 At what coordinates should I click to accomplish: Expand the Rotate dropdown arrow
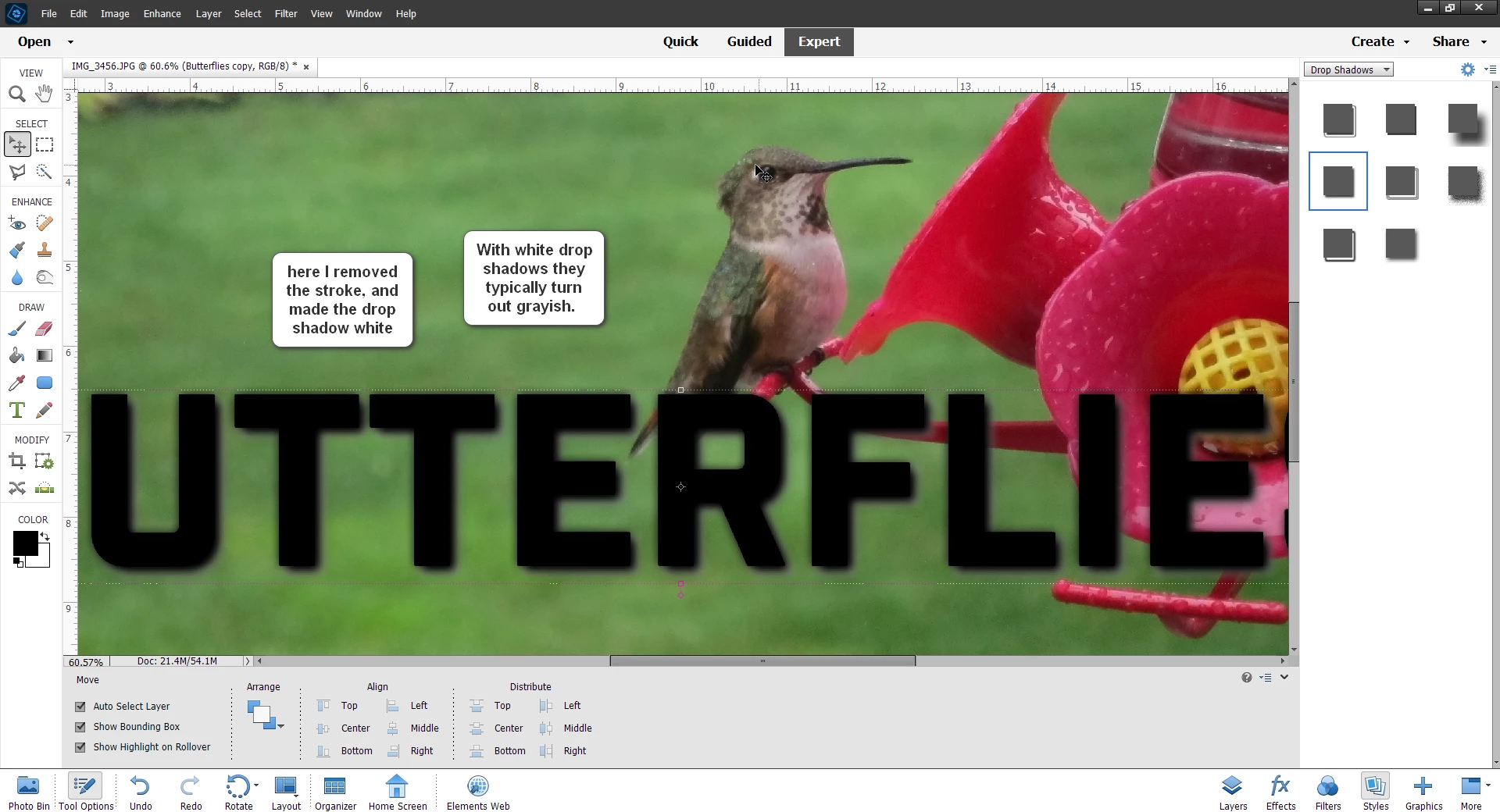point(256,785)
